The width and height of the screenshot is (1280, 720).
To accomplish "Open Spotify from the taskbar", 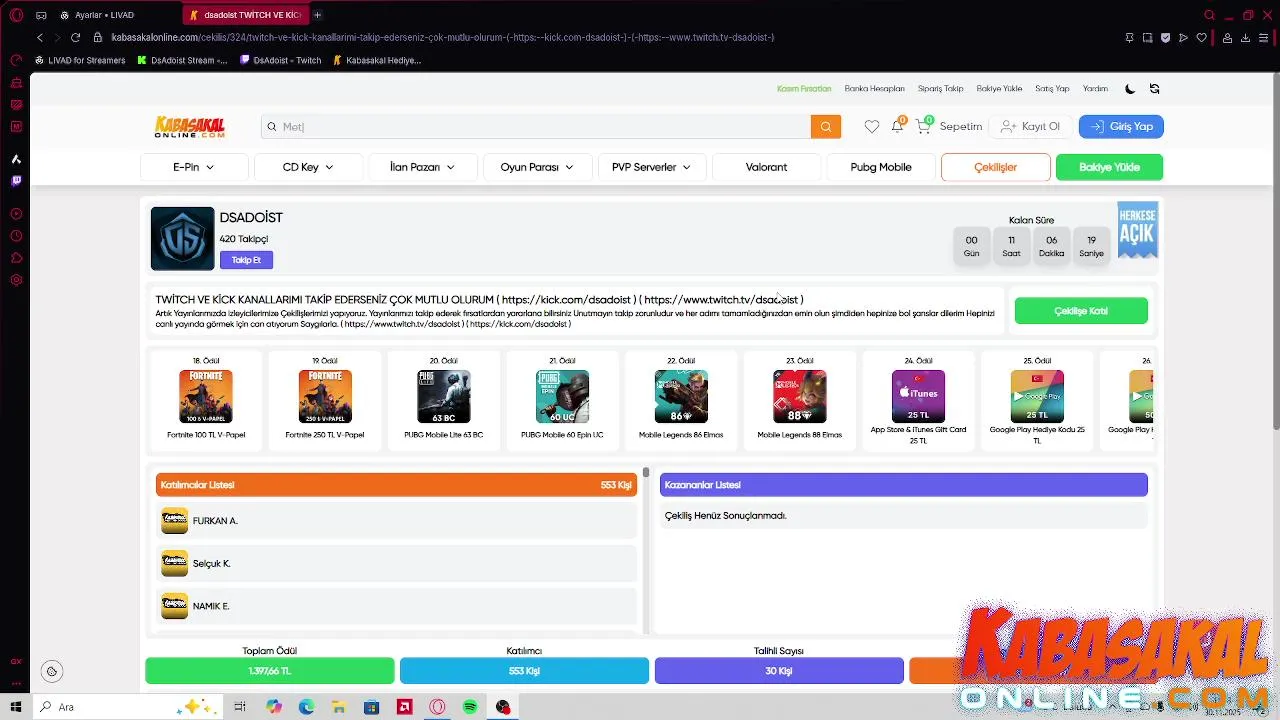I will pos(470,707).
